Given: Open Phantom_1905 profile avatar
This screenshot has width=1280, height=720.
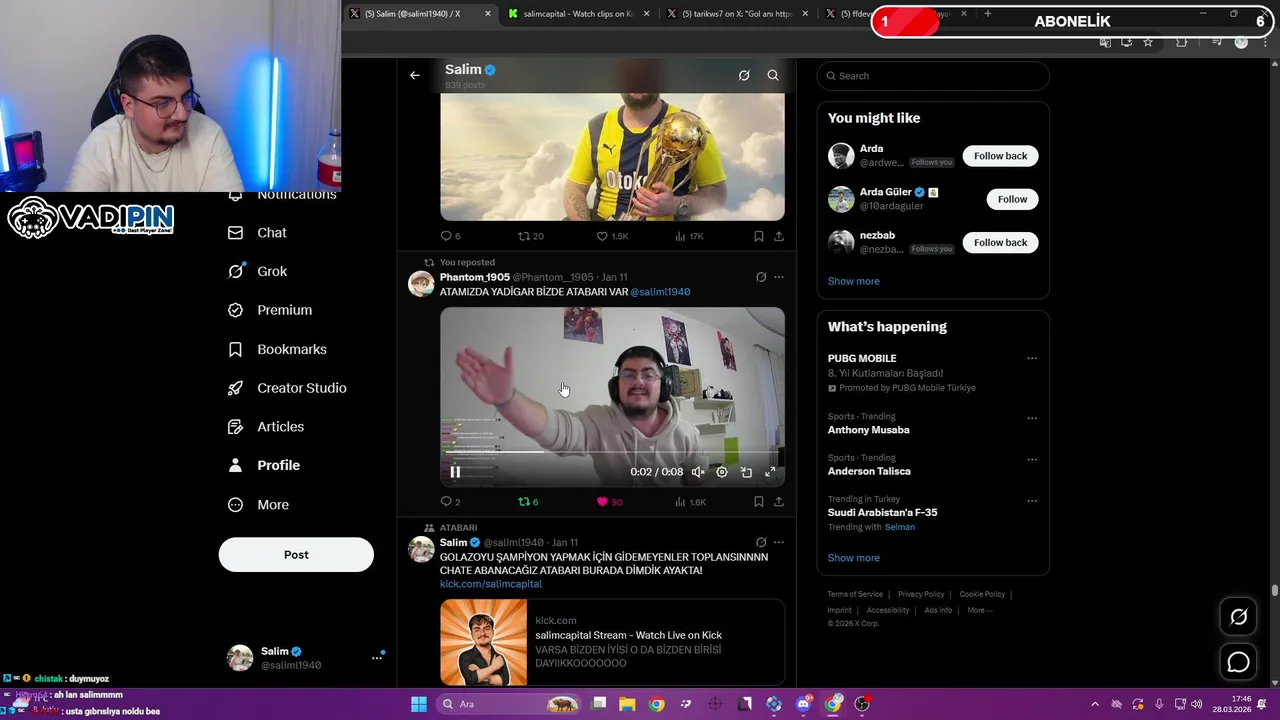Looking at the screenshot, I should (x=421, y=284).
